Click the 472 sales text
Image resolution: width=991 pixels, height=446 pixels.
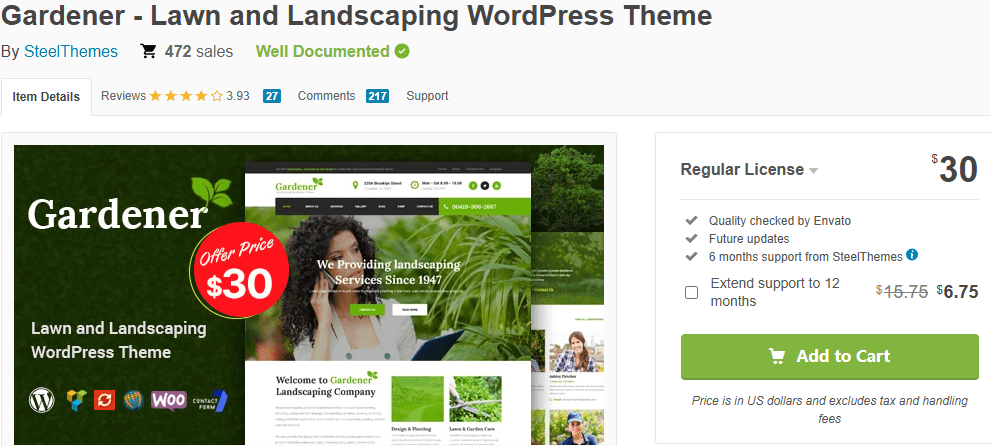(x=198, y=51)
